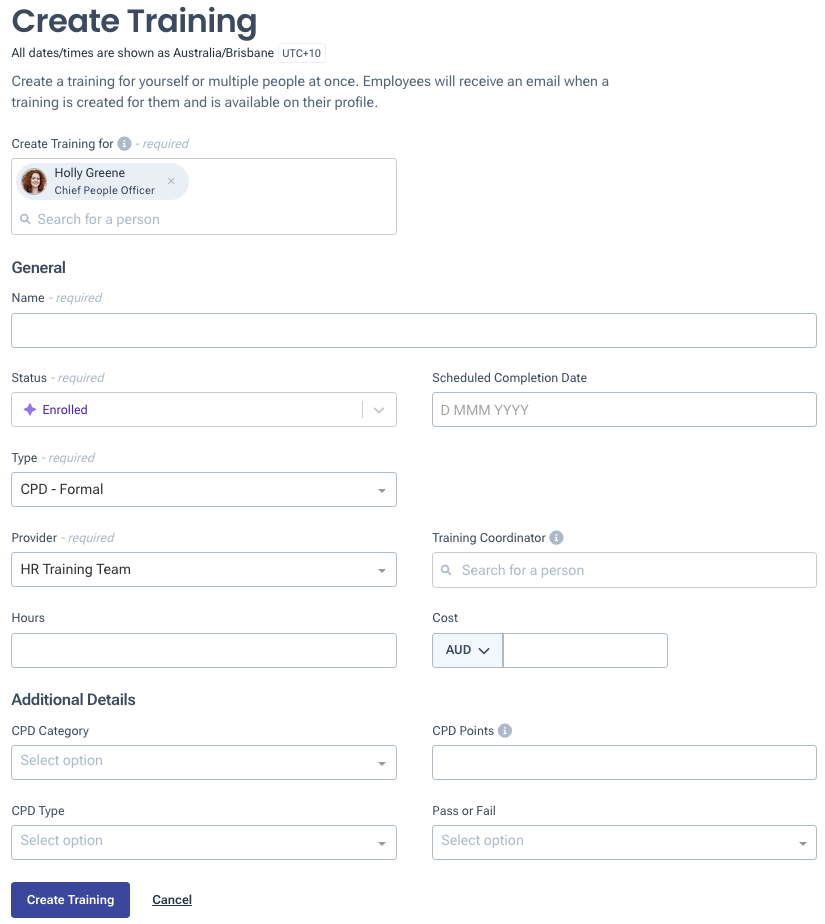This screenshot has width=825, height=924.
Task: Click the info icon beside Create Training for
Action: [124, 144]
